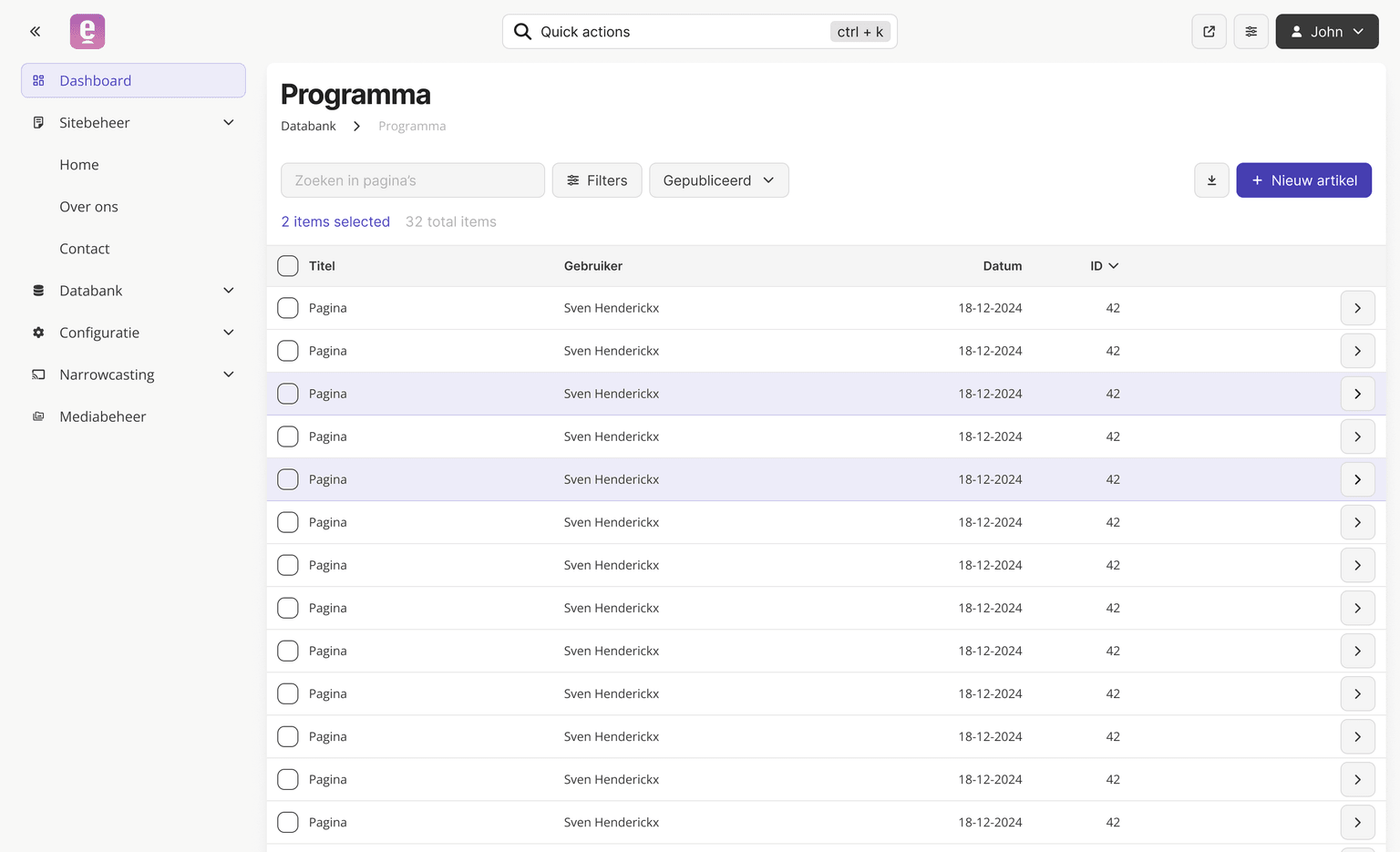Viewport: 1400px width, 852px height.
Task: Toggle the select-all checkbox in table header
Action: tap(288, 266)
